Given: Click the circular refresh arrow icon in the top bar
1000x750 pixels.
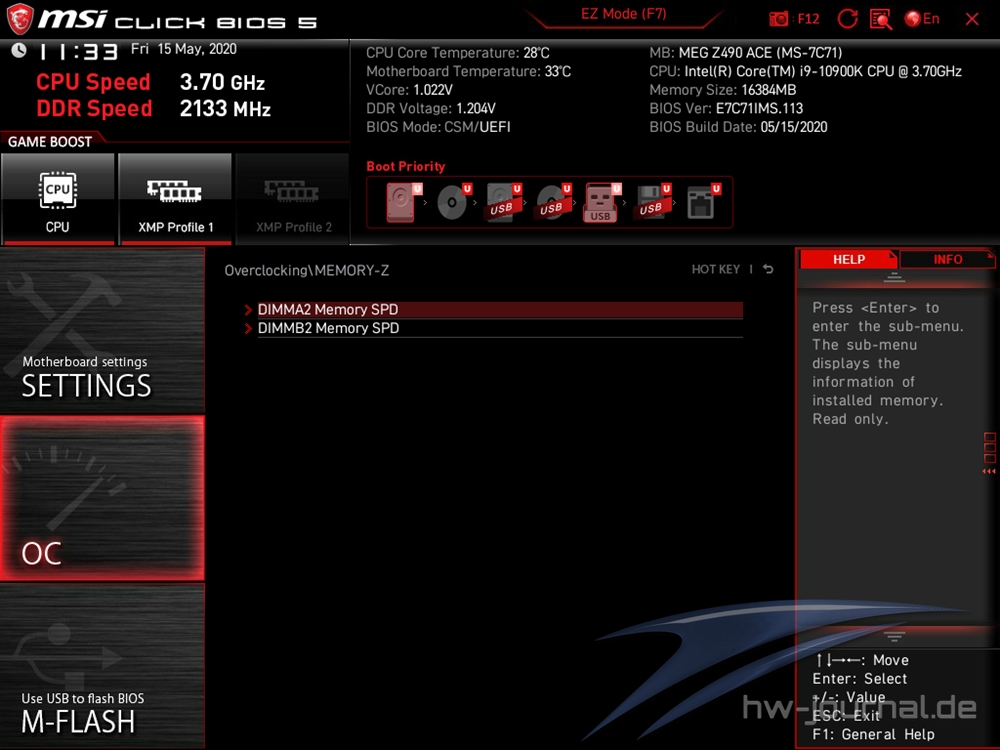Looking at the screenshot, I should coord(847,19).
